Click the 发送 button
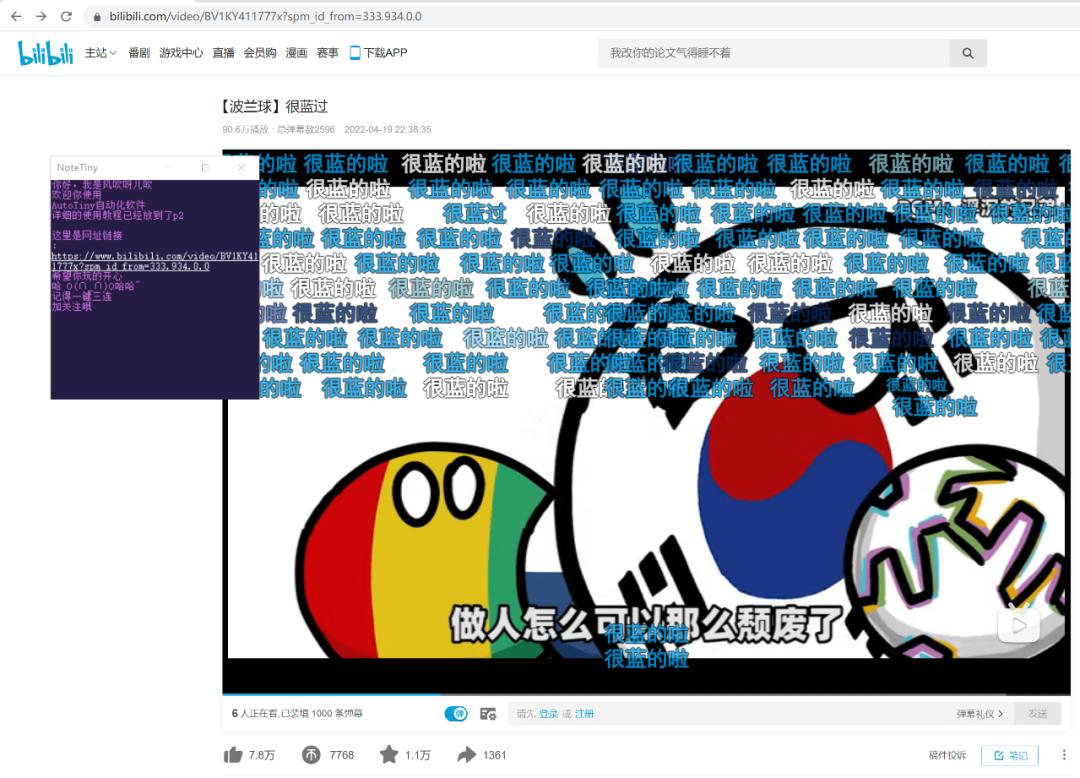The width and height of the screenshot is (1080, 778). 1037,714
